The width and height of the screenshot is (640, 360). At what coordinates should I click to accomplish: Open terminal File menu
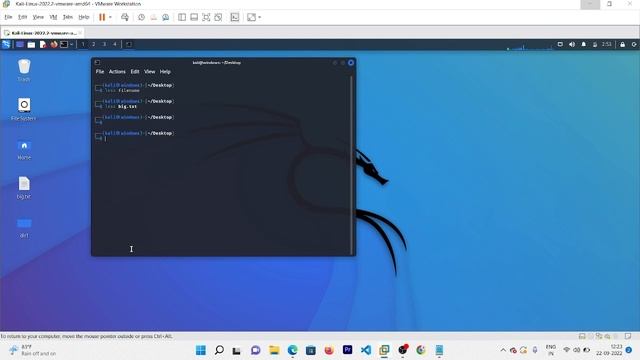(100, 71)
